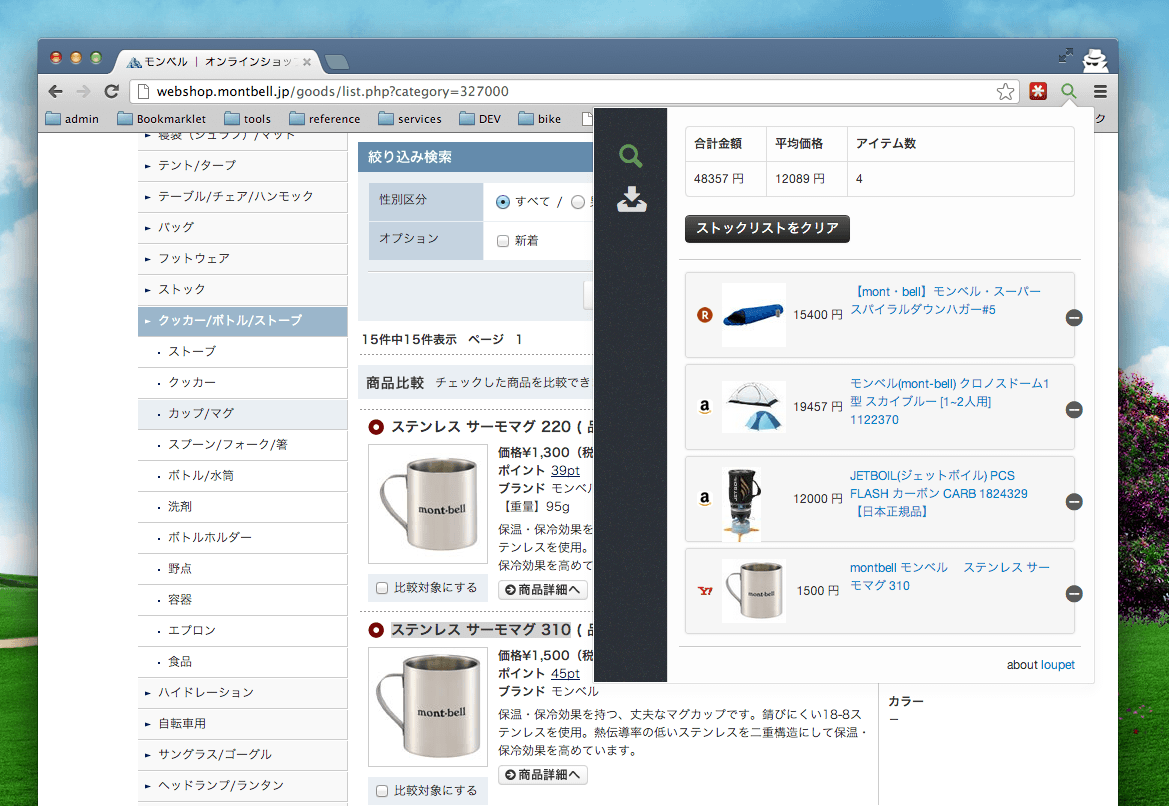Check the 新着 option checkbox
The height and width of the screenshot is (806, 1169).
pyautogui.click(x=502, y=241)
